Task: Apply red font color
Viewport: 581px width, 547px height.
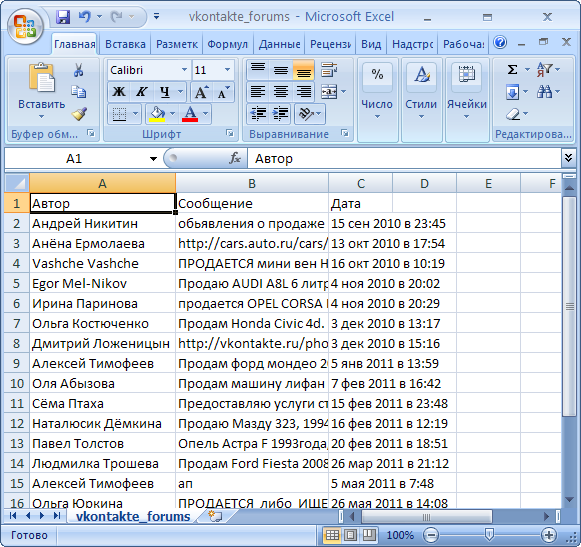Action: click(x=190, y=114)
